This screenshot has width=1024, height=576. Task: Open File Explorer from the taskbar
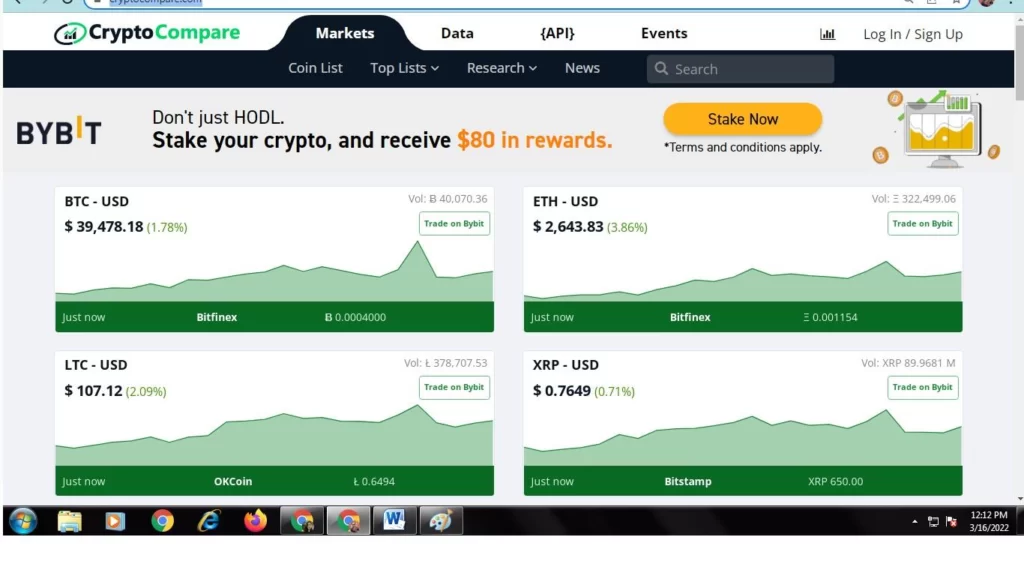click(x=69, y=521)
